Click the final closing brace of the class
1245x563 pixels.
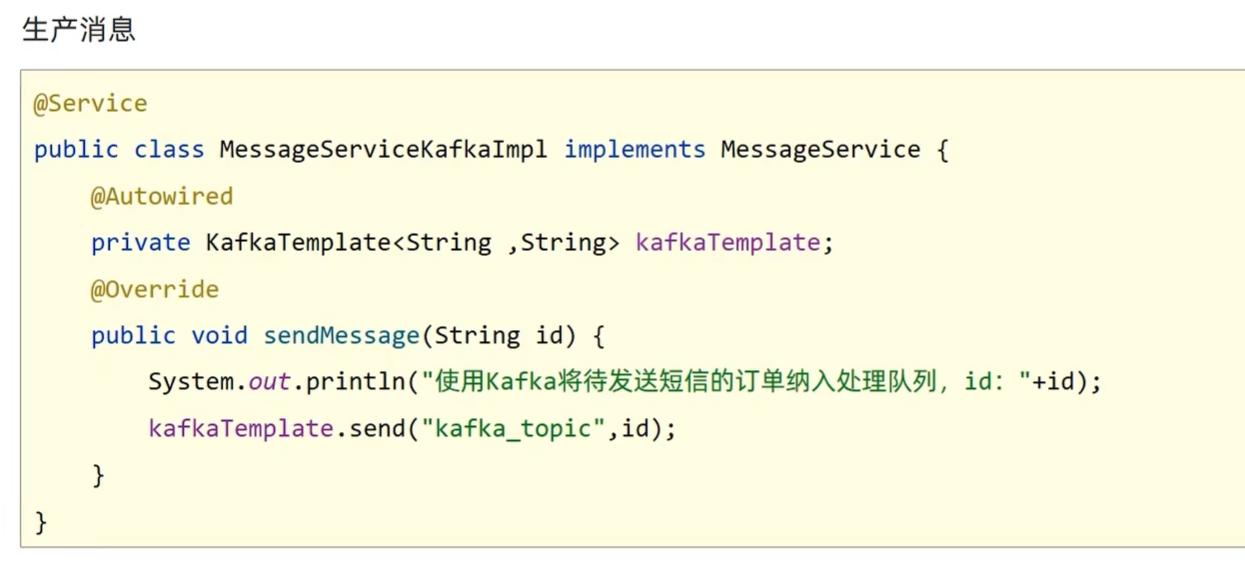(x=41, y=521)
